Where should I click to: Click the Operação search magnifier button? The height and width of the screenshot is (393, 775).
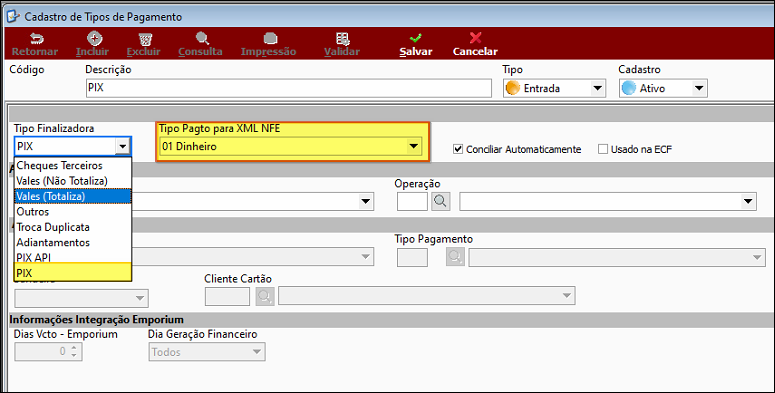(x=440, y=201)
